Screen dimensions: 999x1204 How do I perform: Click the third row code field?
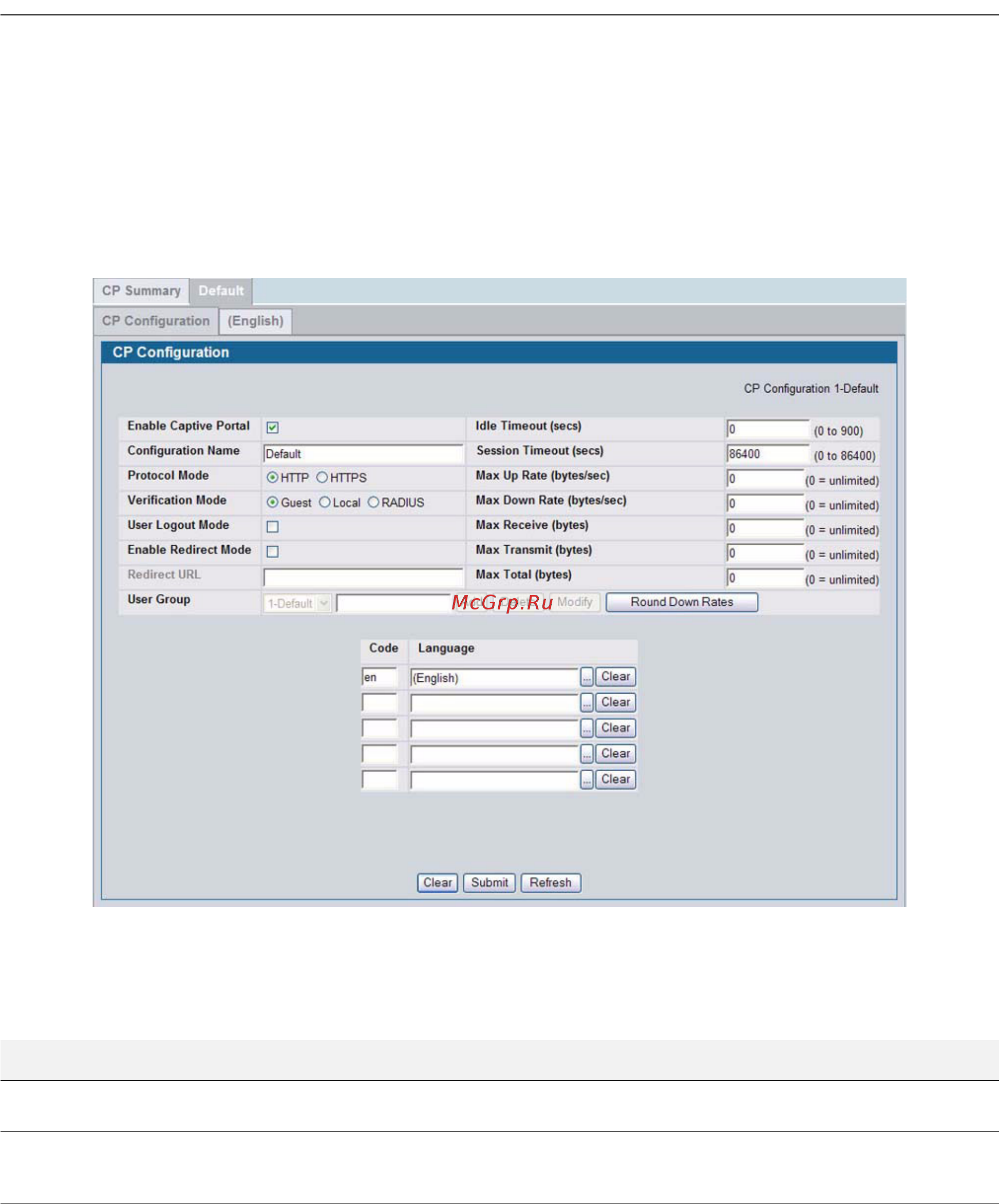[380, 729]
